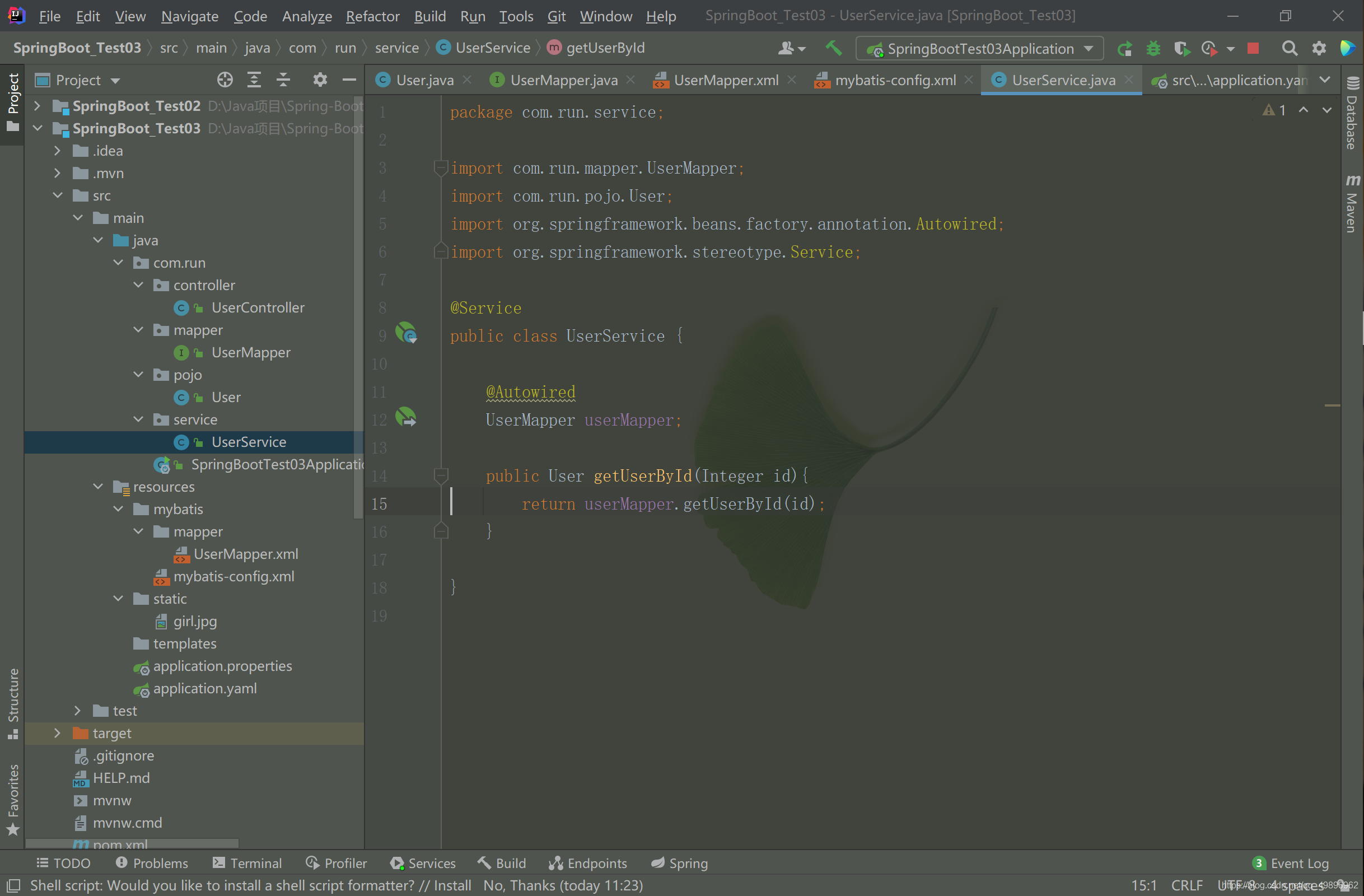Click the warning stripe marker in editor scrollbar

1333,405
